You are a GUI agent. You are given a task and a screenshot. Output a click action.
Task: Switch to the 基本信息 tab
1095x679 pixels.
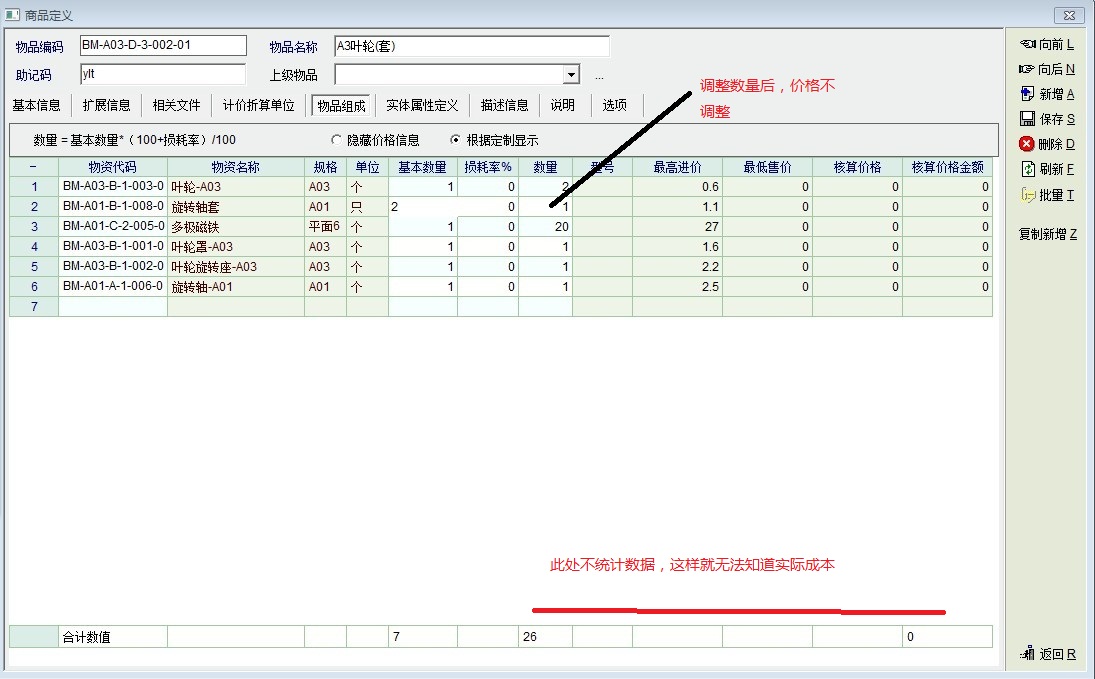(36, 105)
